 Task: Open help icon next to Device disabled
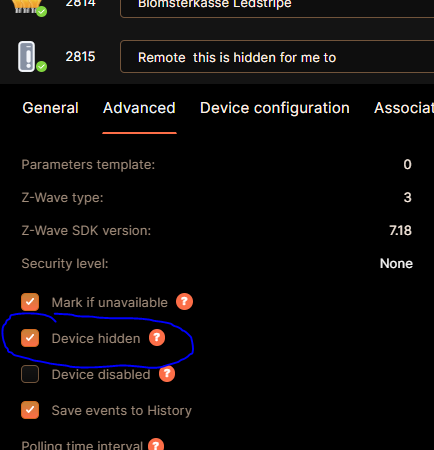pyautogui.click(x=167, y=374)
